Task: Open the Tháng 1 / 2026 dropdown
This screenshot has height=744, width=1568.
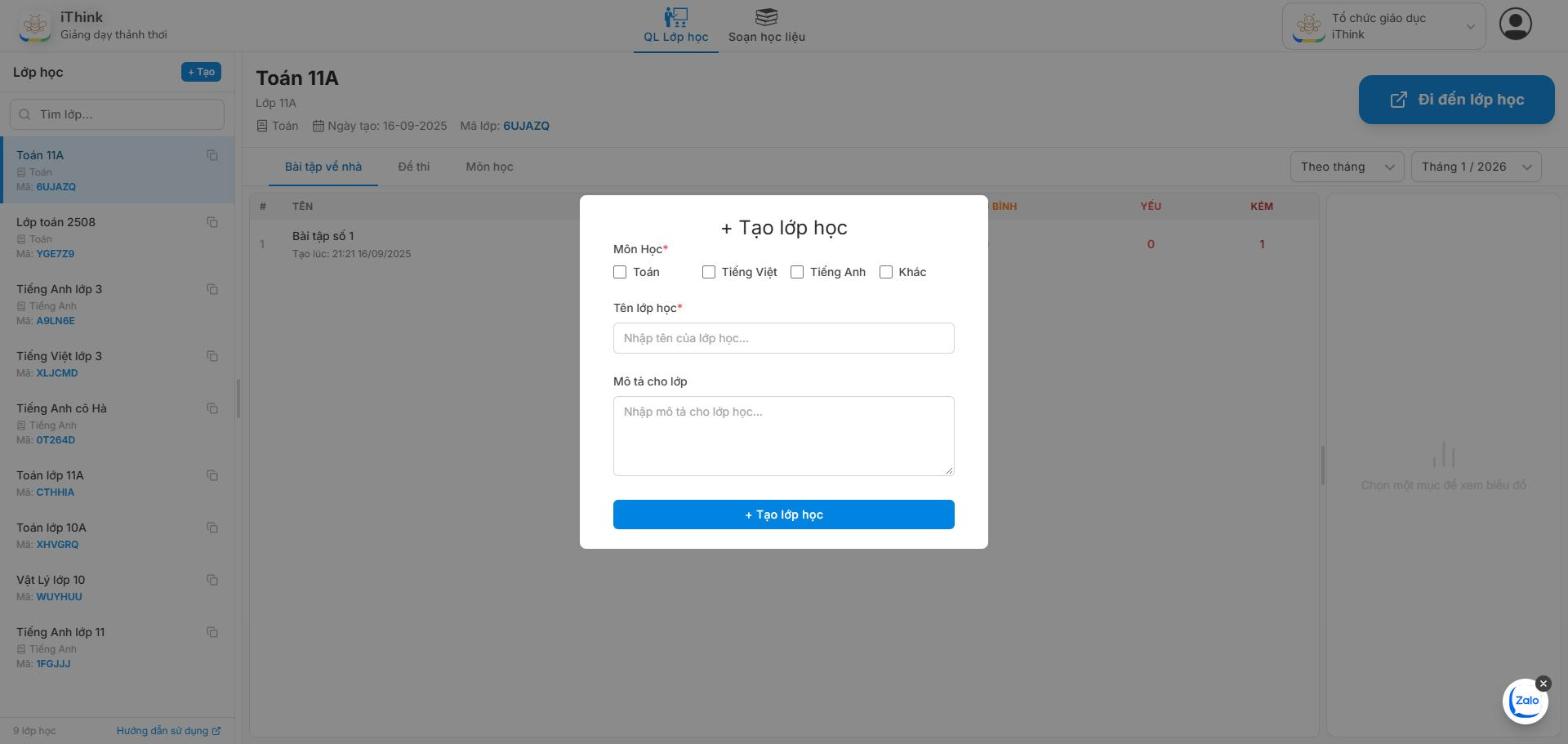Action: tap(1476, 167)
